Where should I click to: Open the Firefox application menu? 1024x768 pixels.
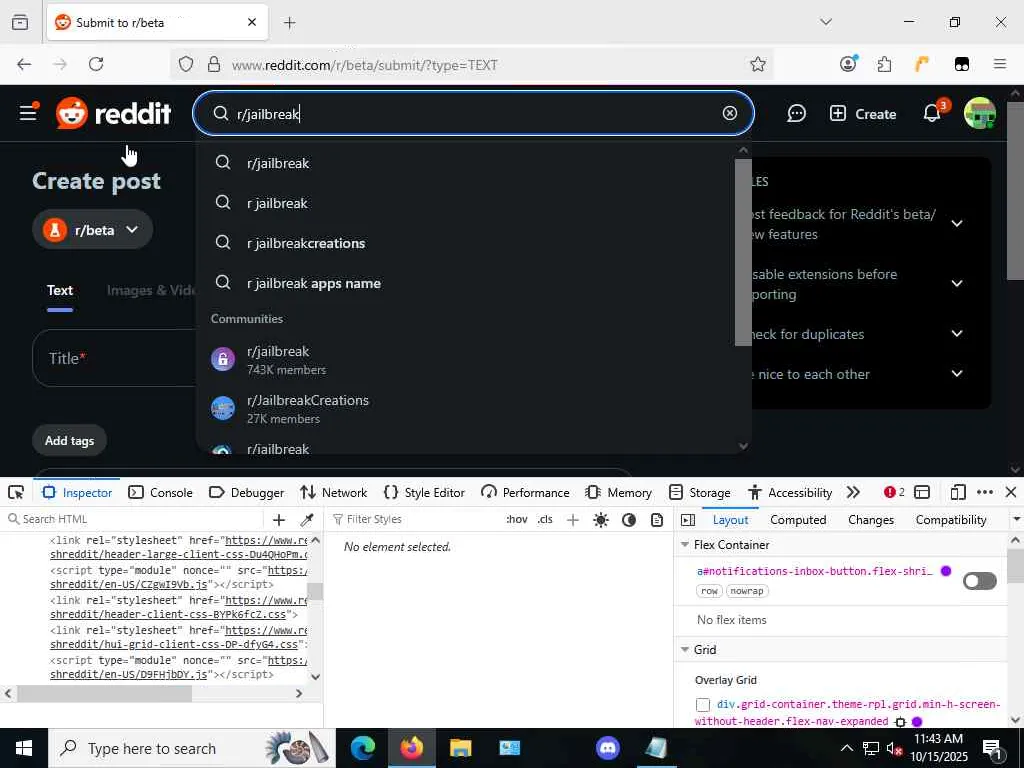pos(999,64)
